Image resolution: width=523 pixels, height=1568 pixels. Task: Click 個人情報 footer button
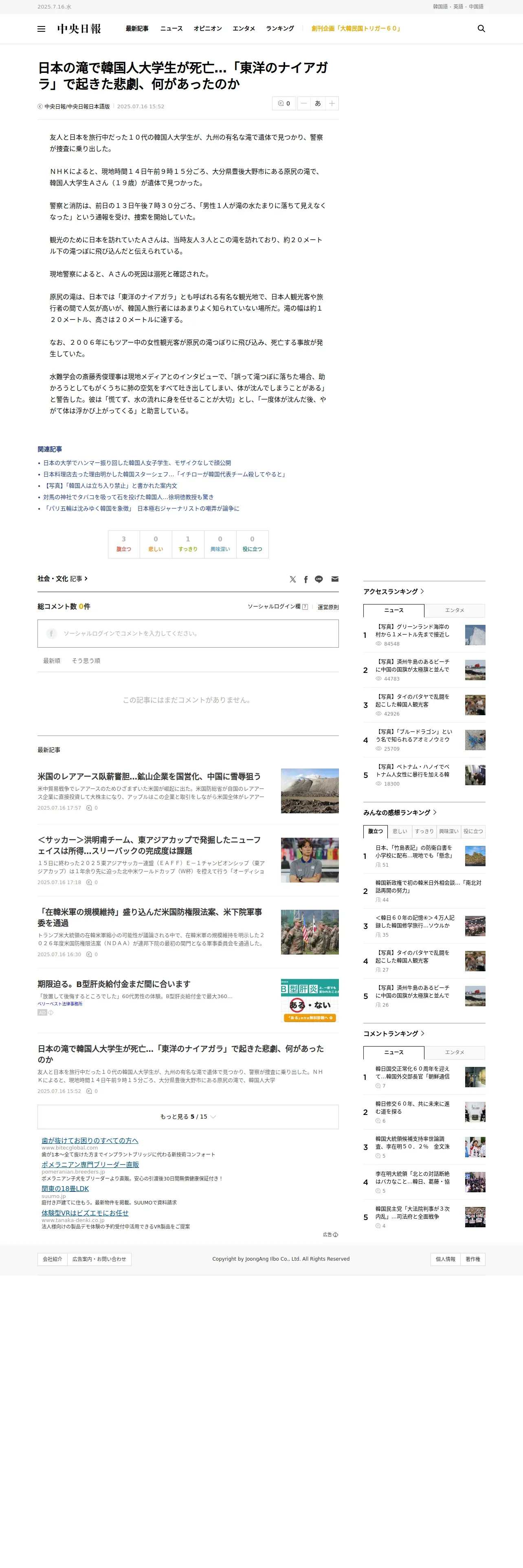(x=446, y=1259)
